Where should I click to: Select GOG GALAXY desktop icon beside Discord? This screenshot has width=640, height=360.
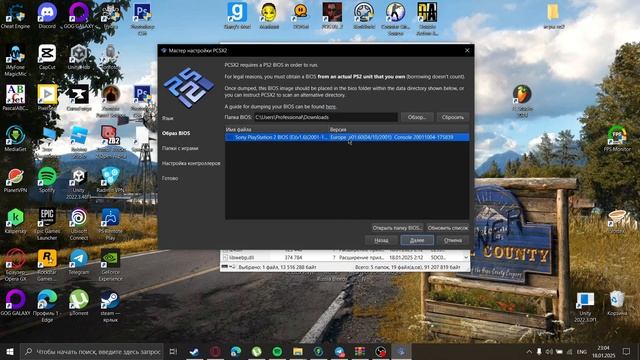click(79, 16)
